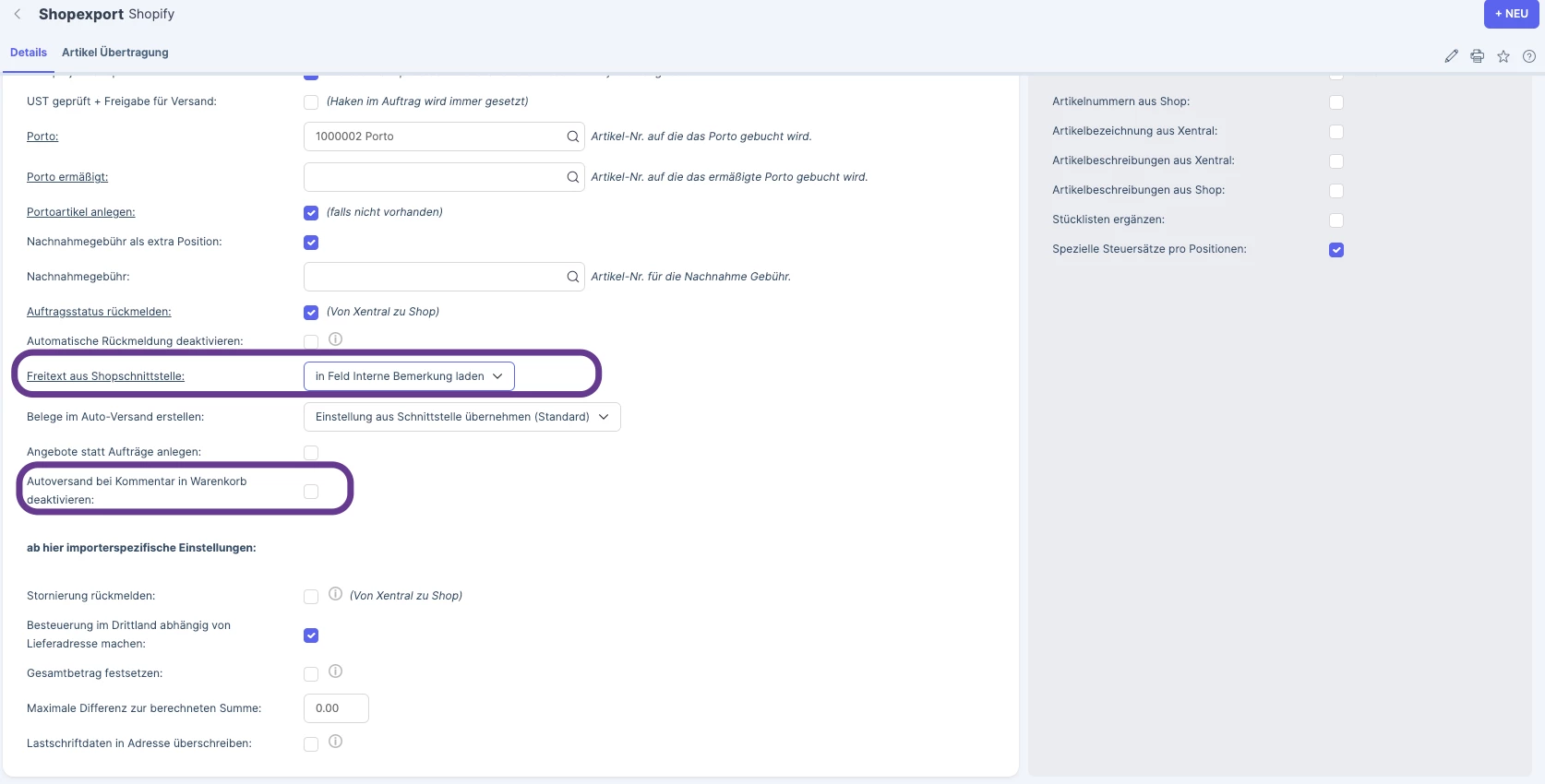
Task: Expand Belege im Auto-Versand erstellen dropdown
Action: click(462, 417)
